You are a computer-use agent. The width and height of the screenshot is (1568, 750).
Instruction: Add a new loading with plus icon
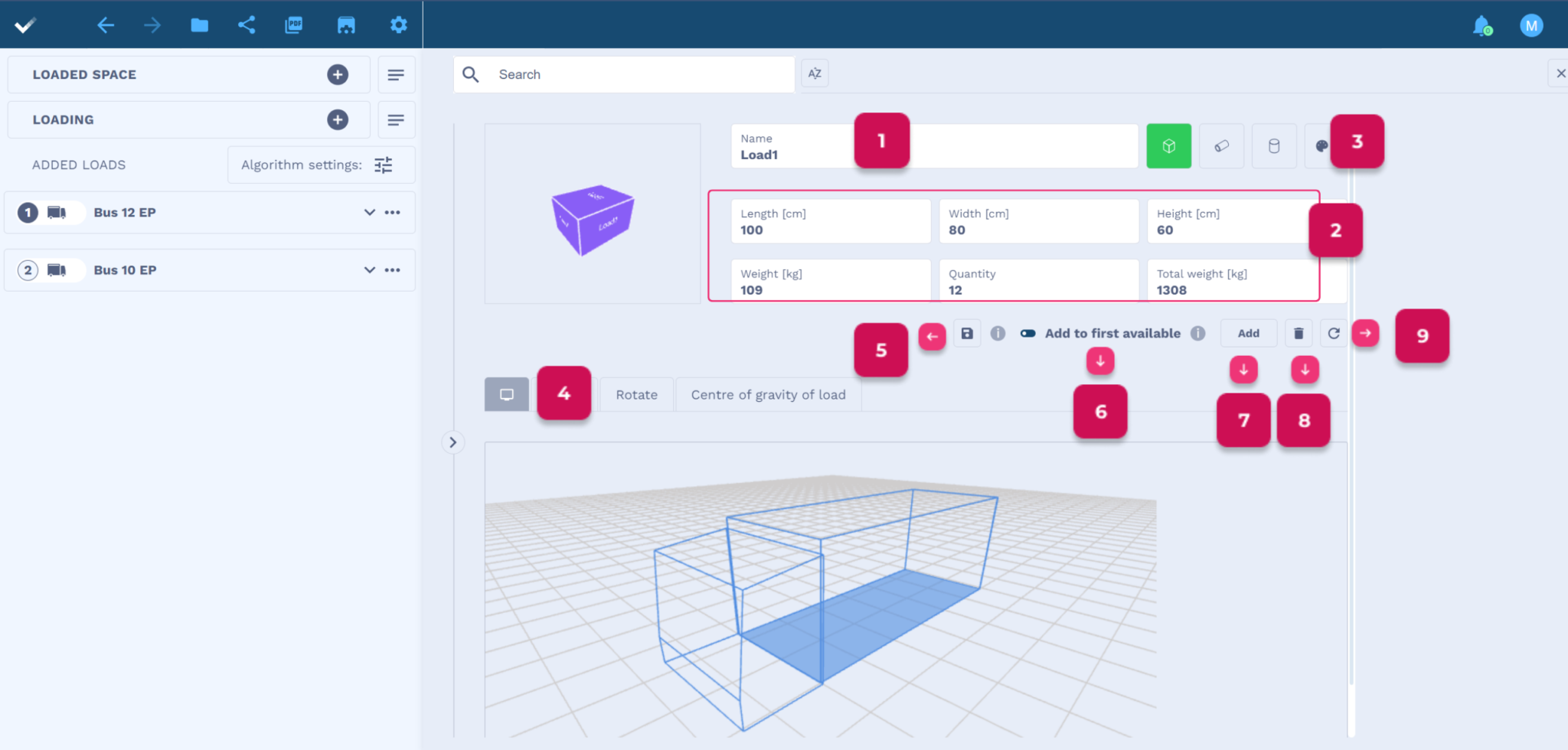(338, 119)
